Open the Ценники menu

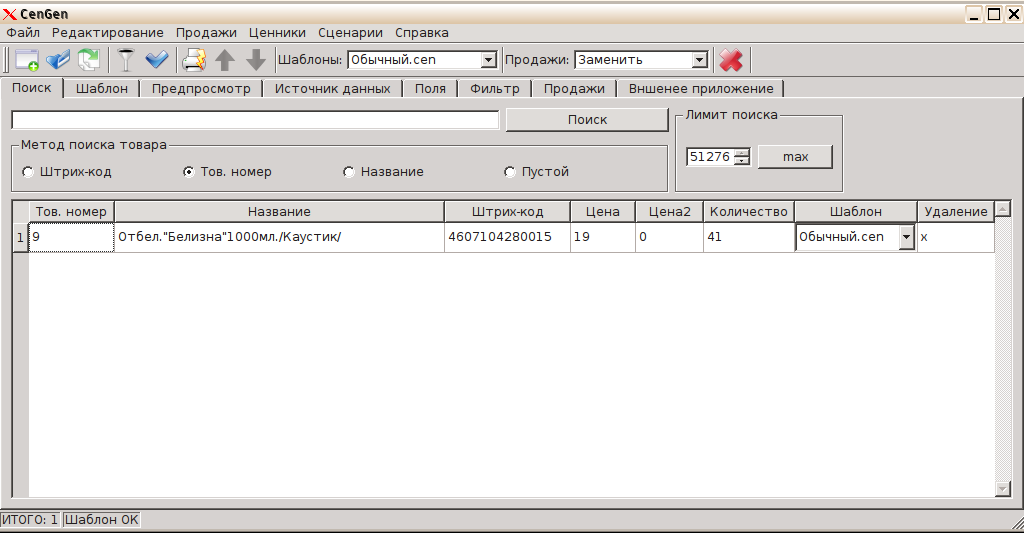(x=277, y=33)
